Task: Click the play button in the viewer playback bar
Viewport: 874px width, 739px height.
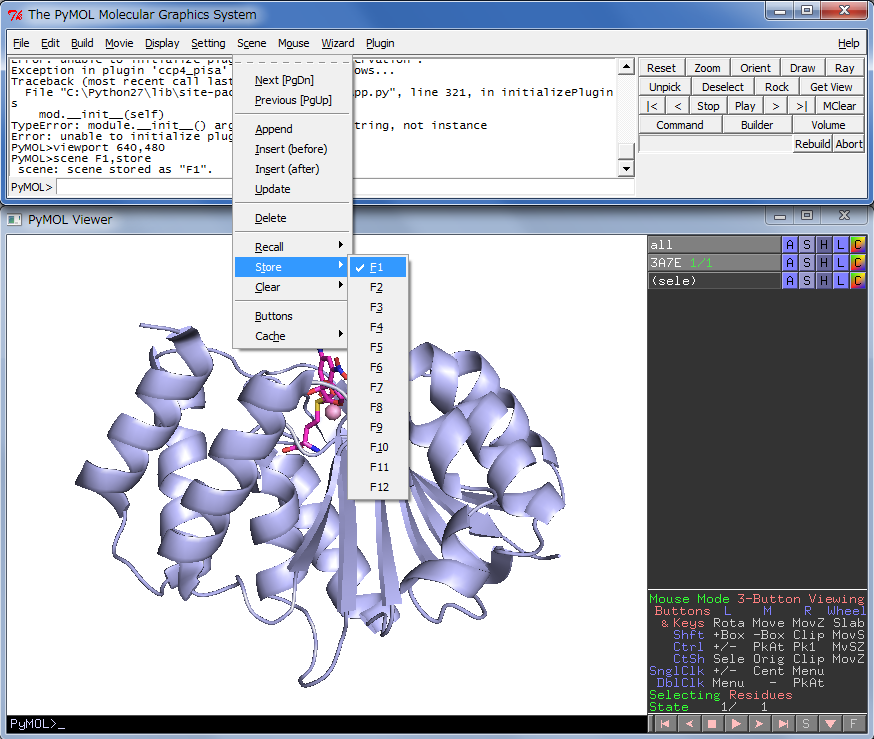Action: point(737,723)
